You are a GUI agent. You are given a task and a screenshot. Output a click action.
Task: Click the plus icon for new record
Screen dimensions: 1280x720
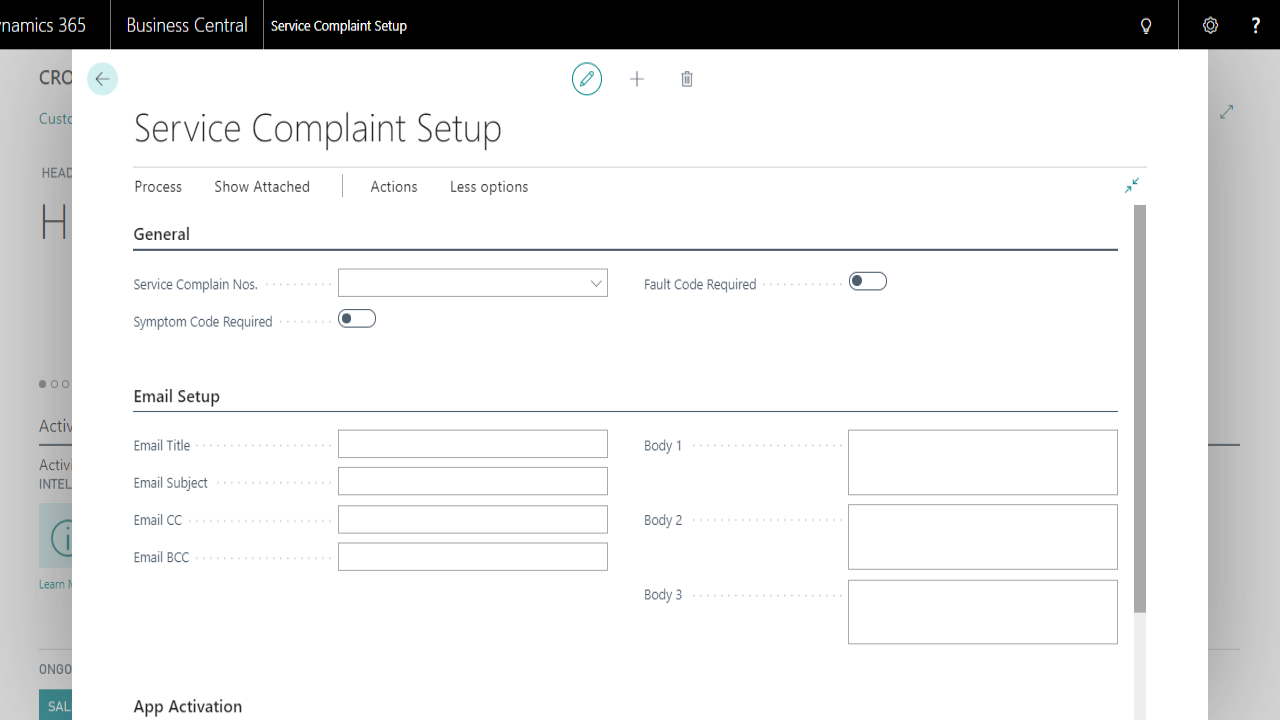(637, 79)
